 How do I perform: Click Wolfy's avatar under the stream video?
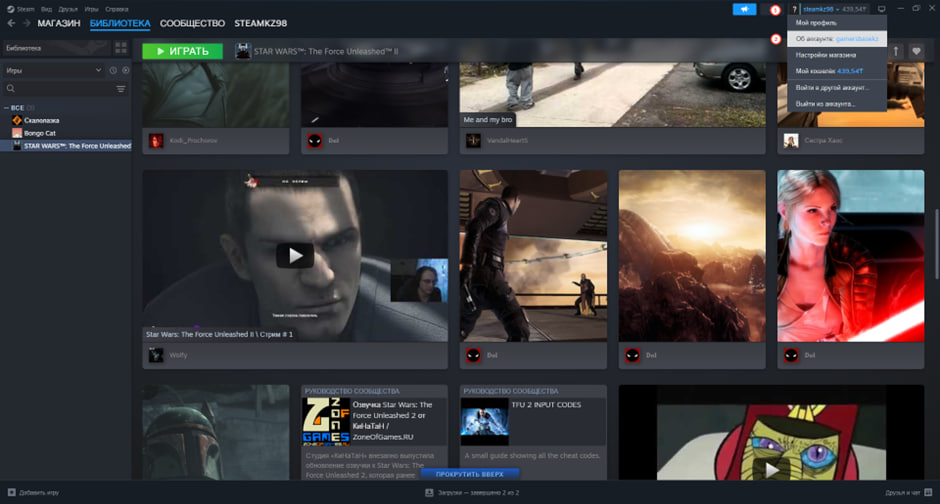156,355
